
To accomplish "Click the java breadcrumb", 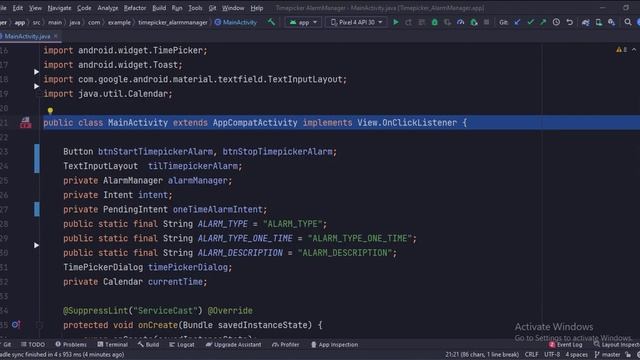I will coord(75,22).
